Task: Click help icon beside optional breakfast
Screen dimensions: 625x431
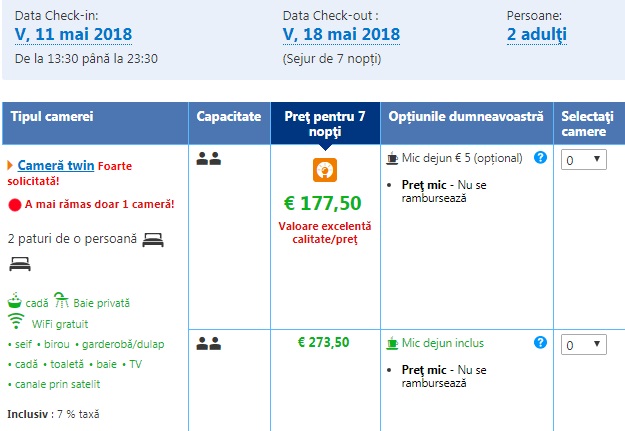Action: coord(540,158)
